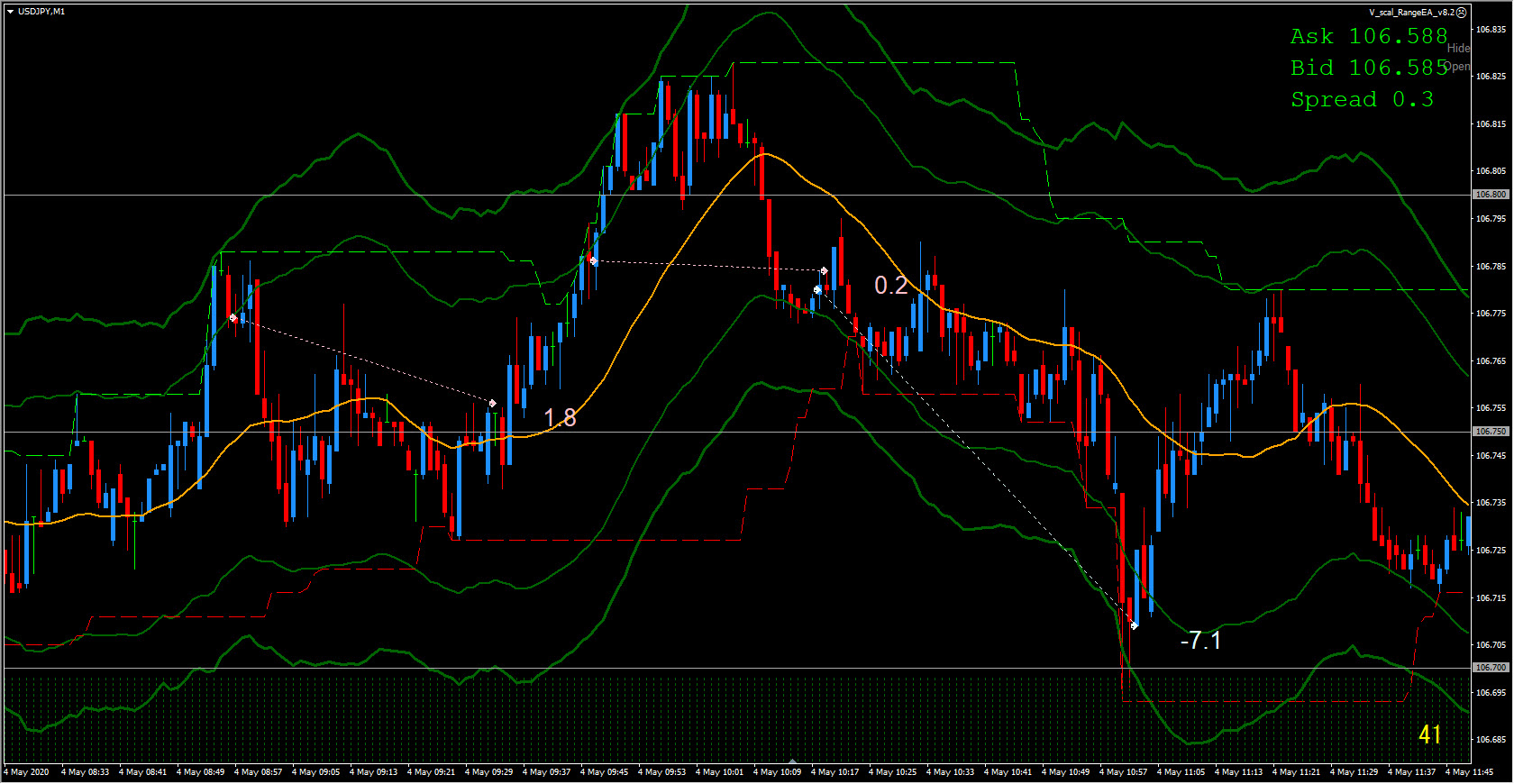The width and height of the screenshot is (1514, 784).
Task: Click price scale value 106.765
Action: pyautogui.click(x=1491, y=361)
